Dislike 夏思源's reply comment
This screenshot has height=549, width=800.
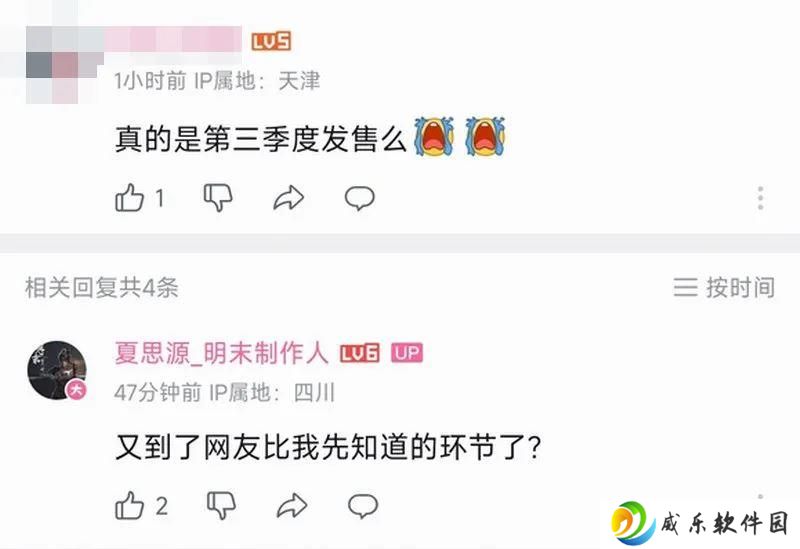221,506
